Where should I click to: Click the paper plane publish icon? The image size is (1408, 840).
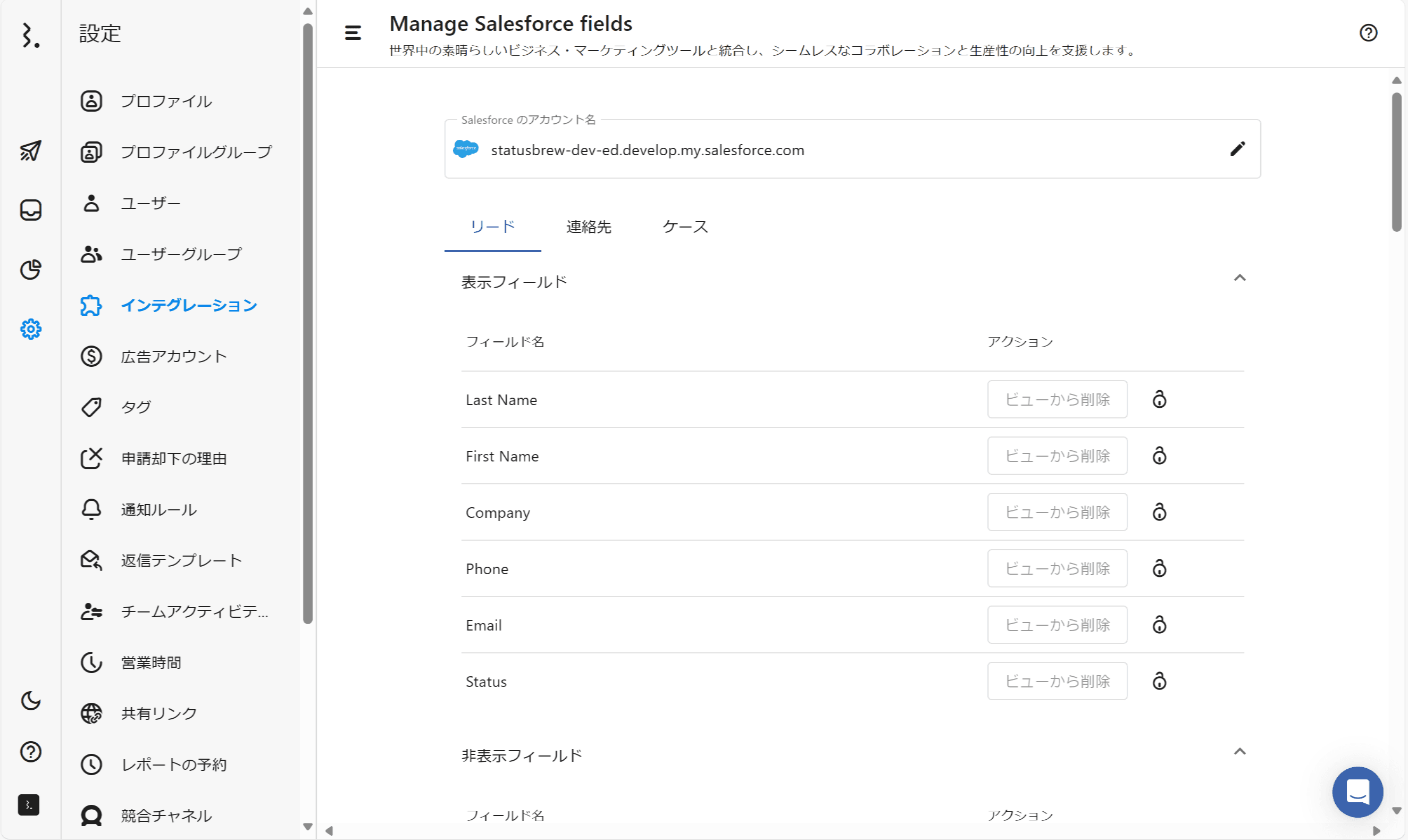[30, 150]
